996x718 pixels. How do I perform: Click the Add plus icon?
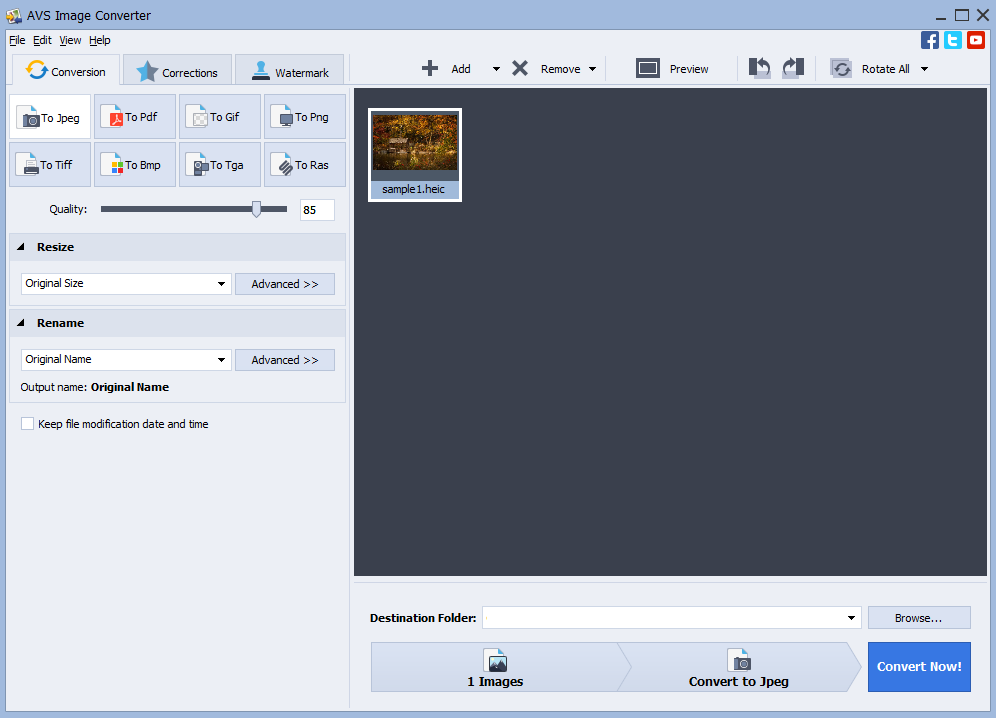click(x=430, y=68)
